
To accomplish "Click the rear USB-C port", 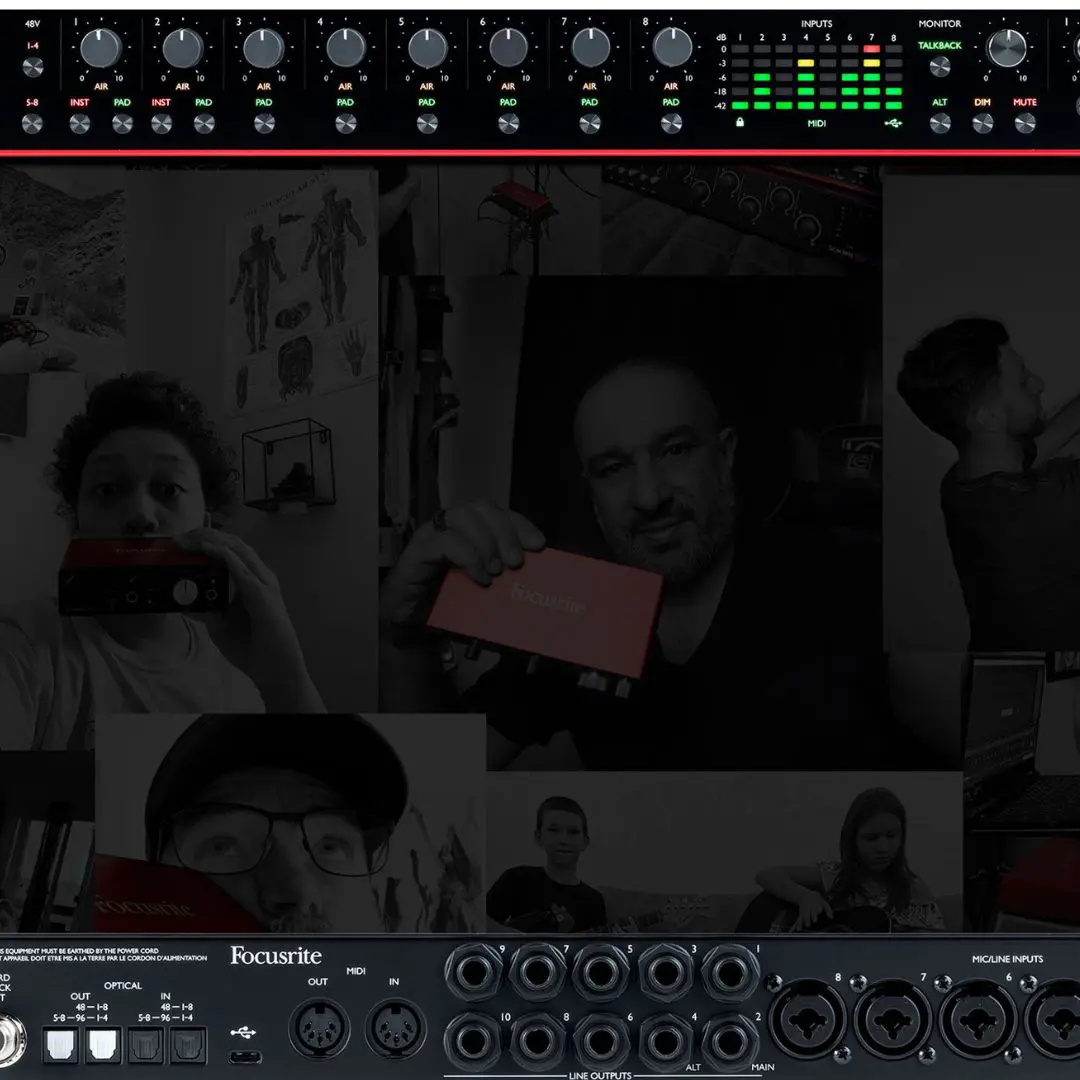I will tap(245, 1057).
